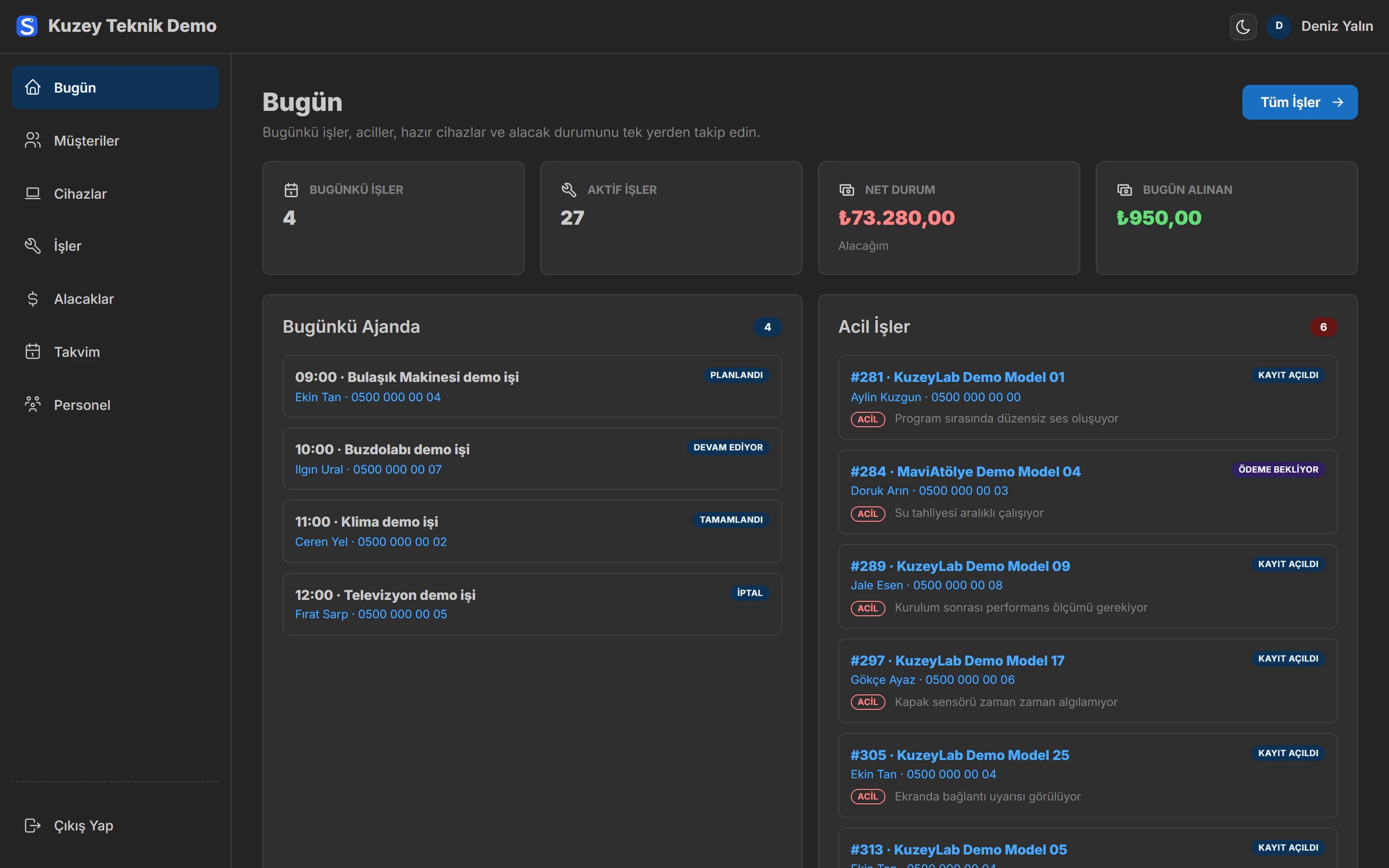Open the 12:00 Televizyon demo işi

tap(532, 604)
